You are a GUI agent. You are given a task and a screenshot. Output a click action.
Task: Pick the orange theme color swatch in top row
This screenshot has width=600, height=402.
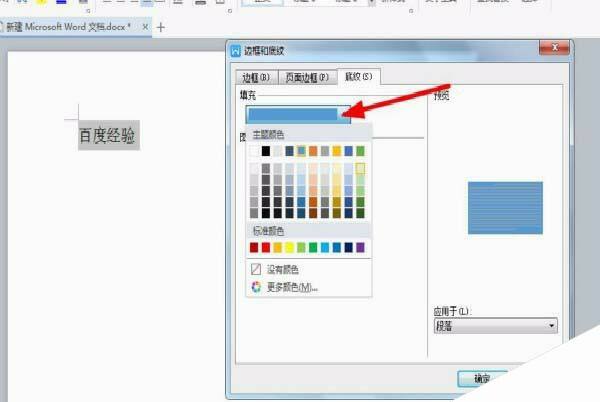(x=313, y=151)
